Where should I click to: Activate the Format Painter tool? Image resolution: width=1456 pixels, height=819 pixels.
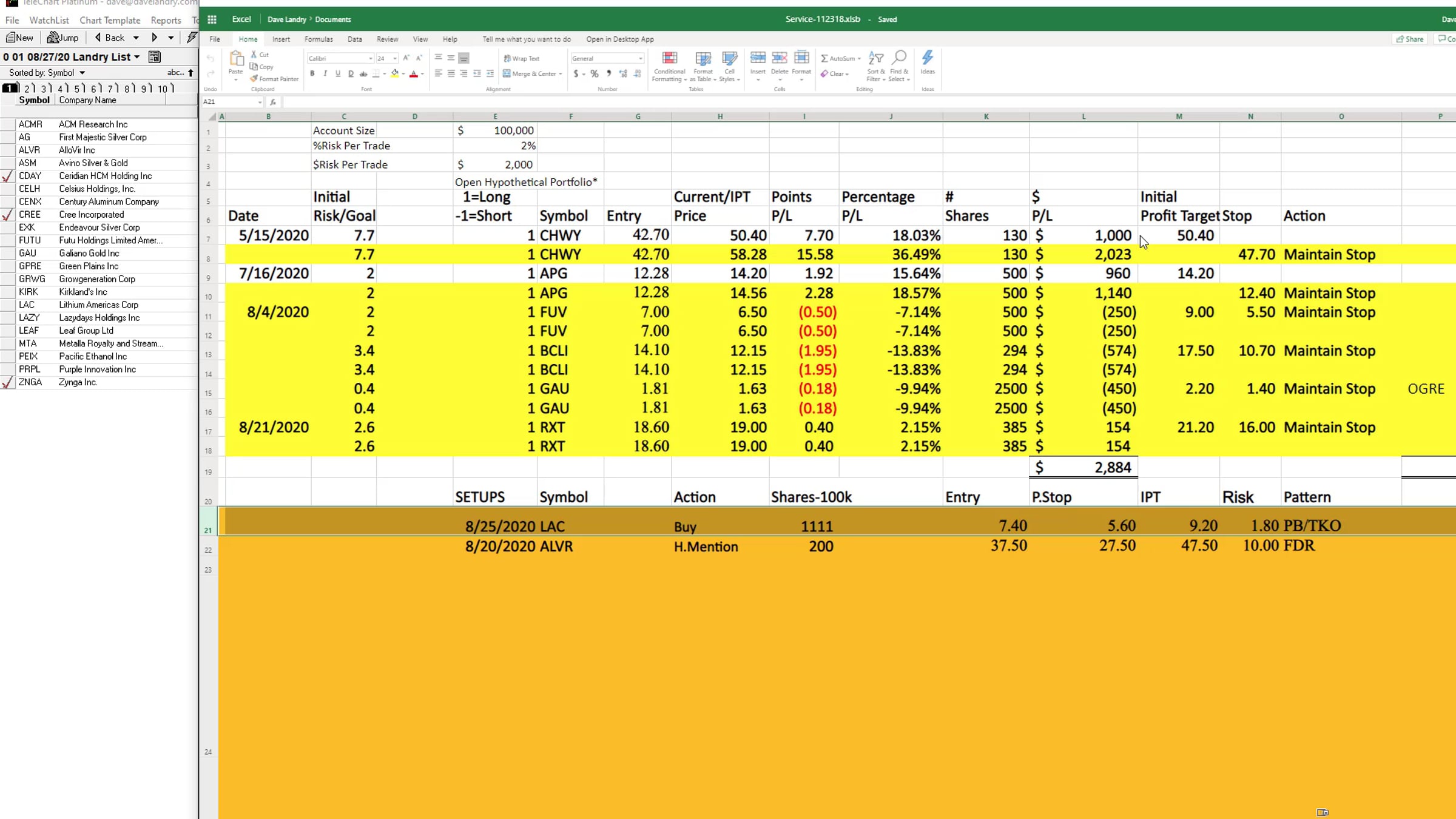coord(274,79)
